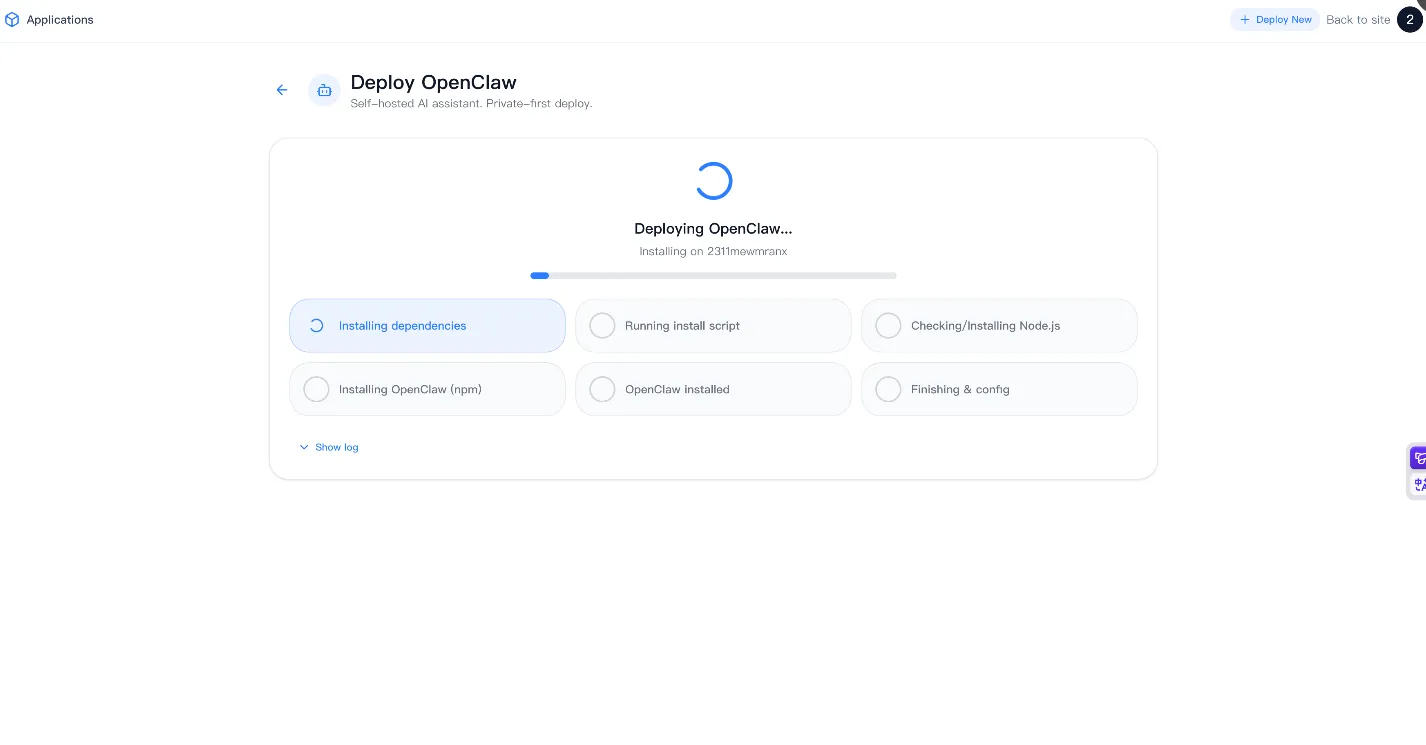Select the circle on Running install script
Viewport: 1426px width, 745px height.
click(x=603, y=325)
